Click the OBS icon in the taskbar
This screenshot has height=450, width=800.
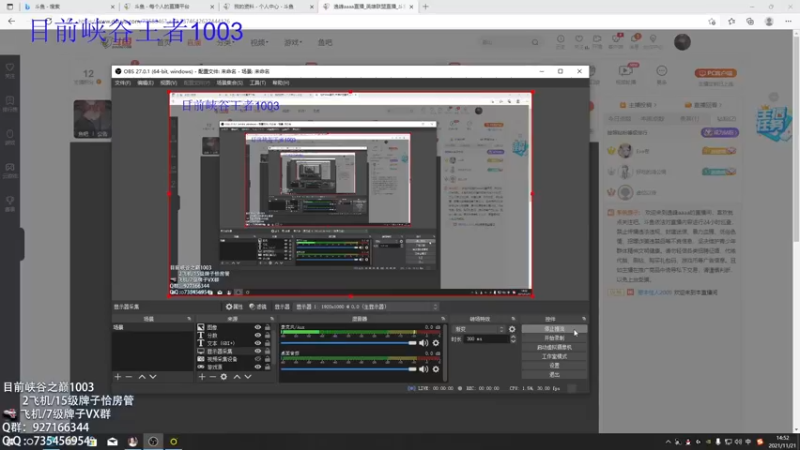[x=153, y=442]
